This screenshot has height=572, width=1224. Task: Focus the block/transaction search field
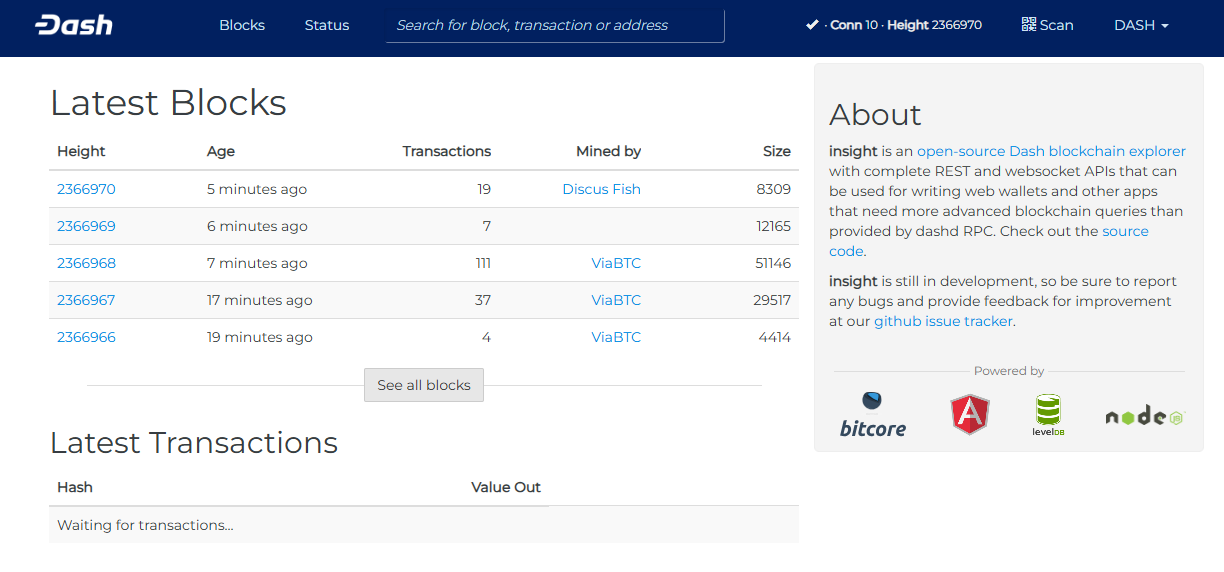click(555, 25)
